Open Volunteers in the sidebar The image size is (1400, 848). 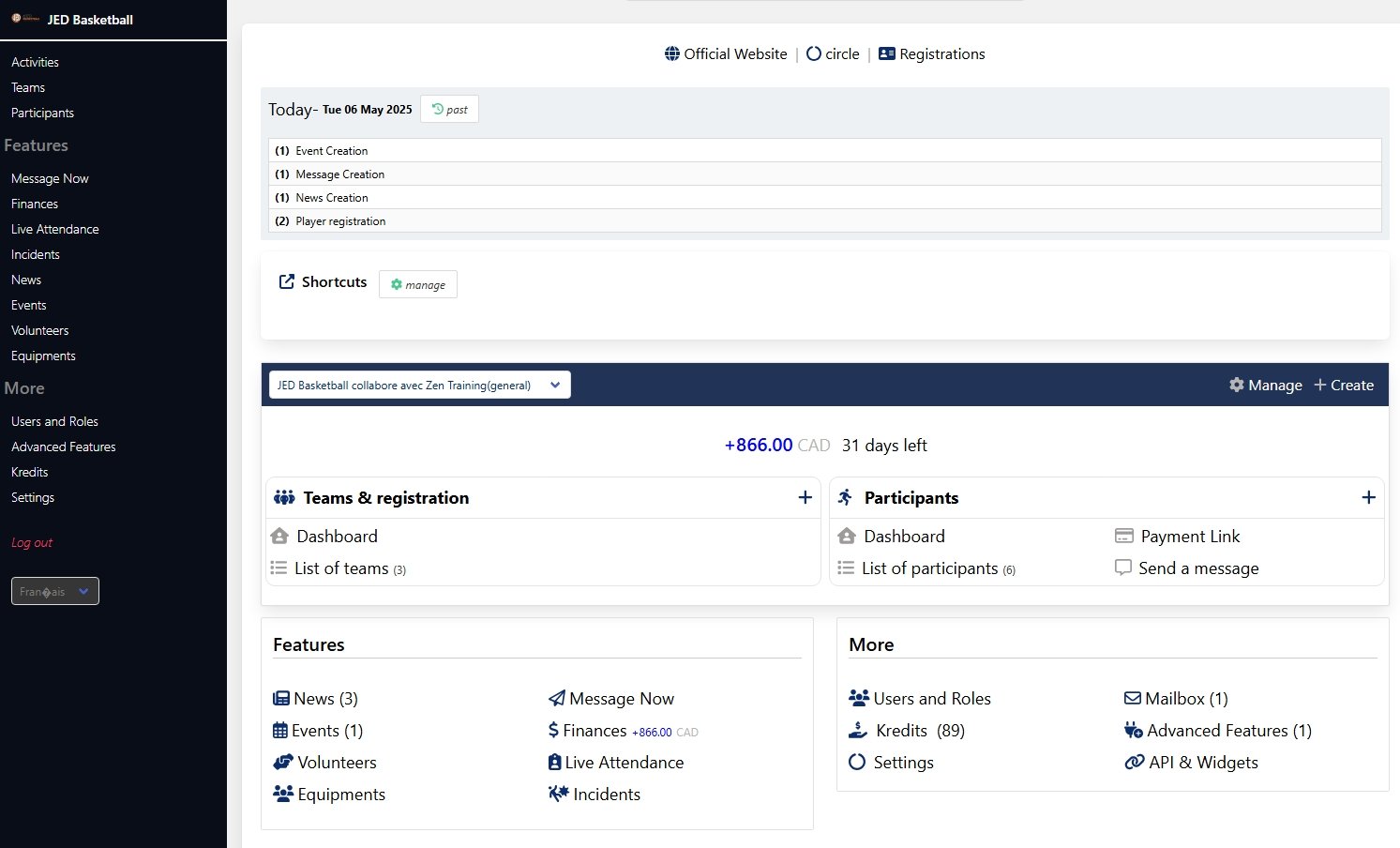(39, 330)
